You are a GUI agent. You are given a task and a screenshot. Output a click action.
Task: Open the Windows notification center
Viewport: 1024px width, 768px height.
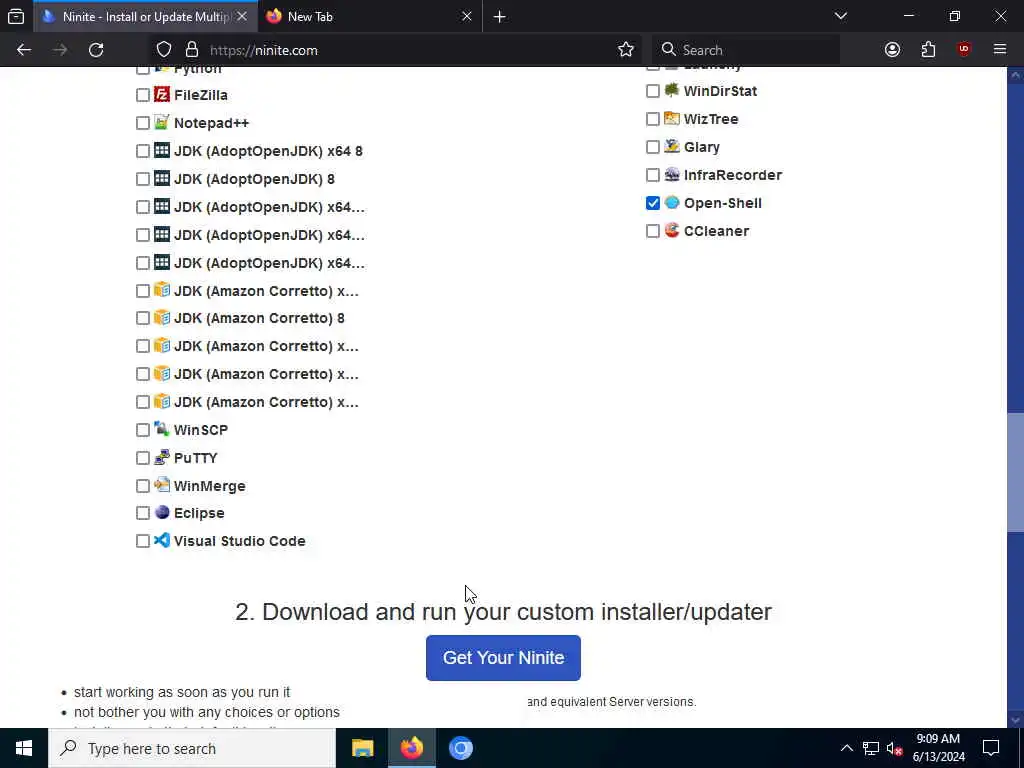pyautogui.click(x=991, y=748)
